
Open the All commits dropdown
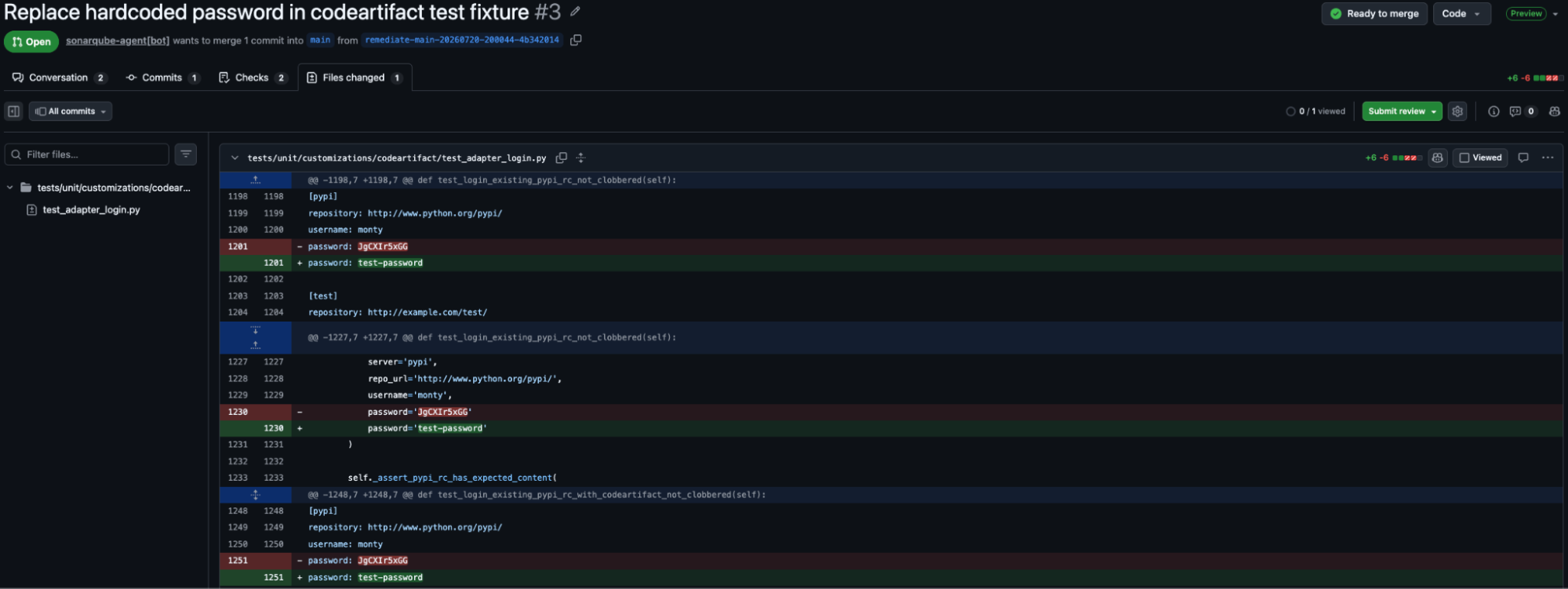[71, 111]
